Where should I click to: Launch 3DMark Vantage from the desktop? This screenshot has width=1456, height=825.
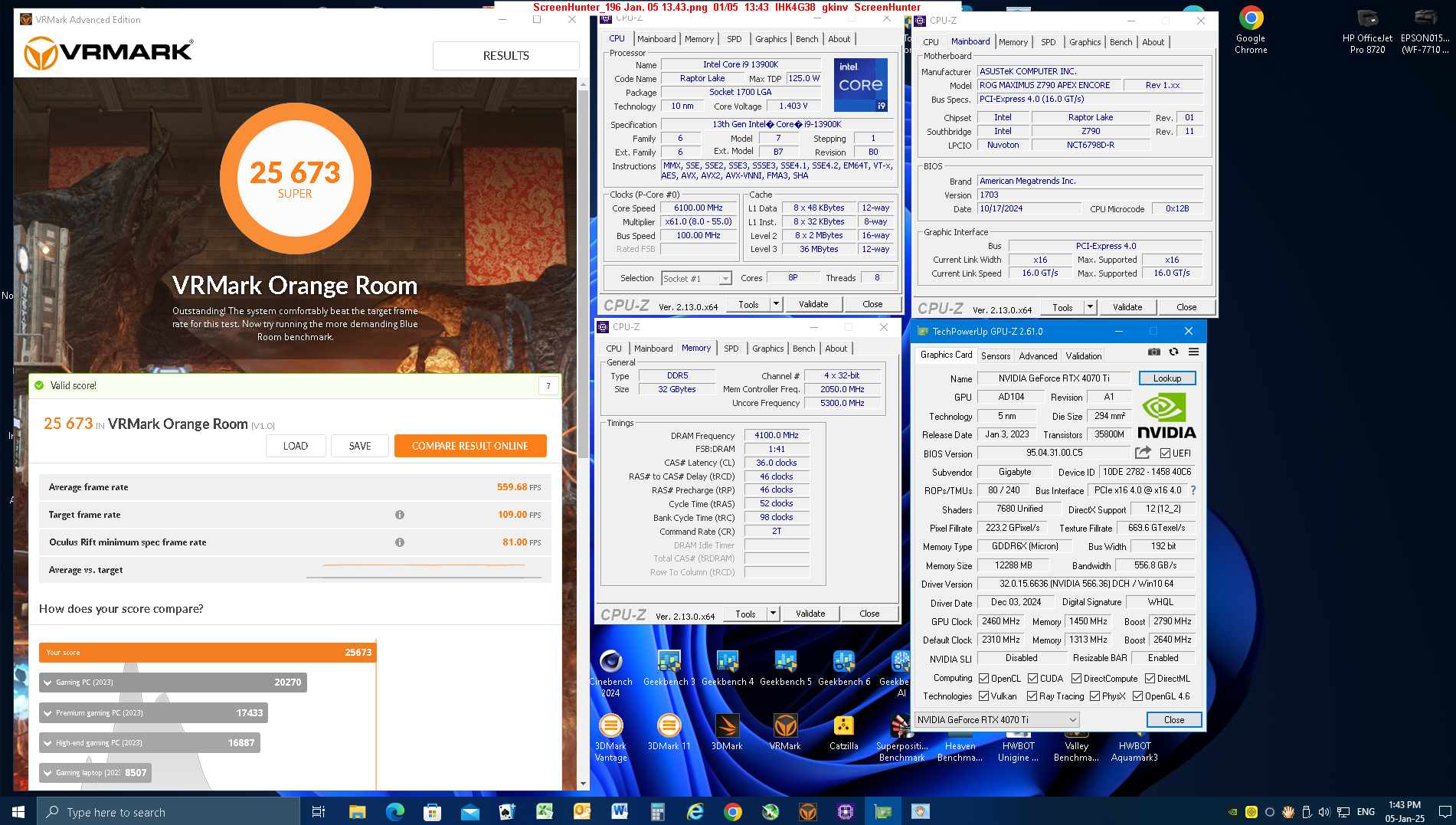click(610, 738)
